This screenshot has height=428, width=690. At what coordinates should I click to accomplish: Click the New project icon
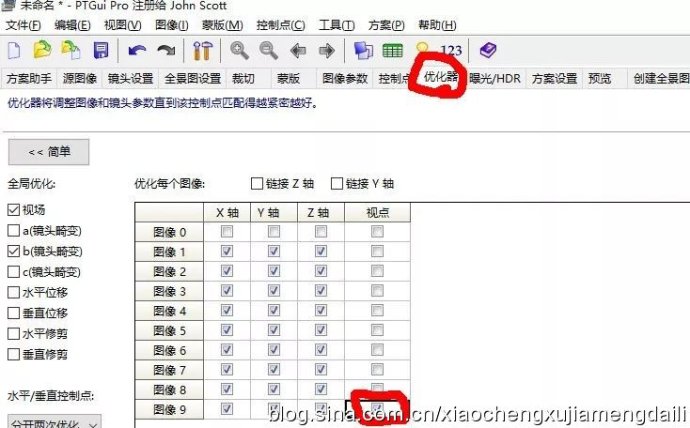14,50
